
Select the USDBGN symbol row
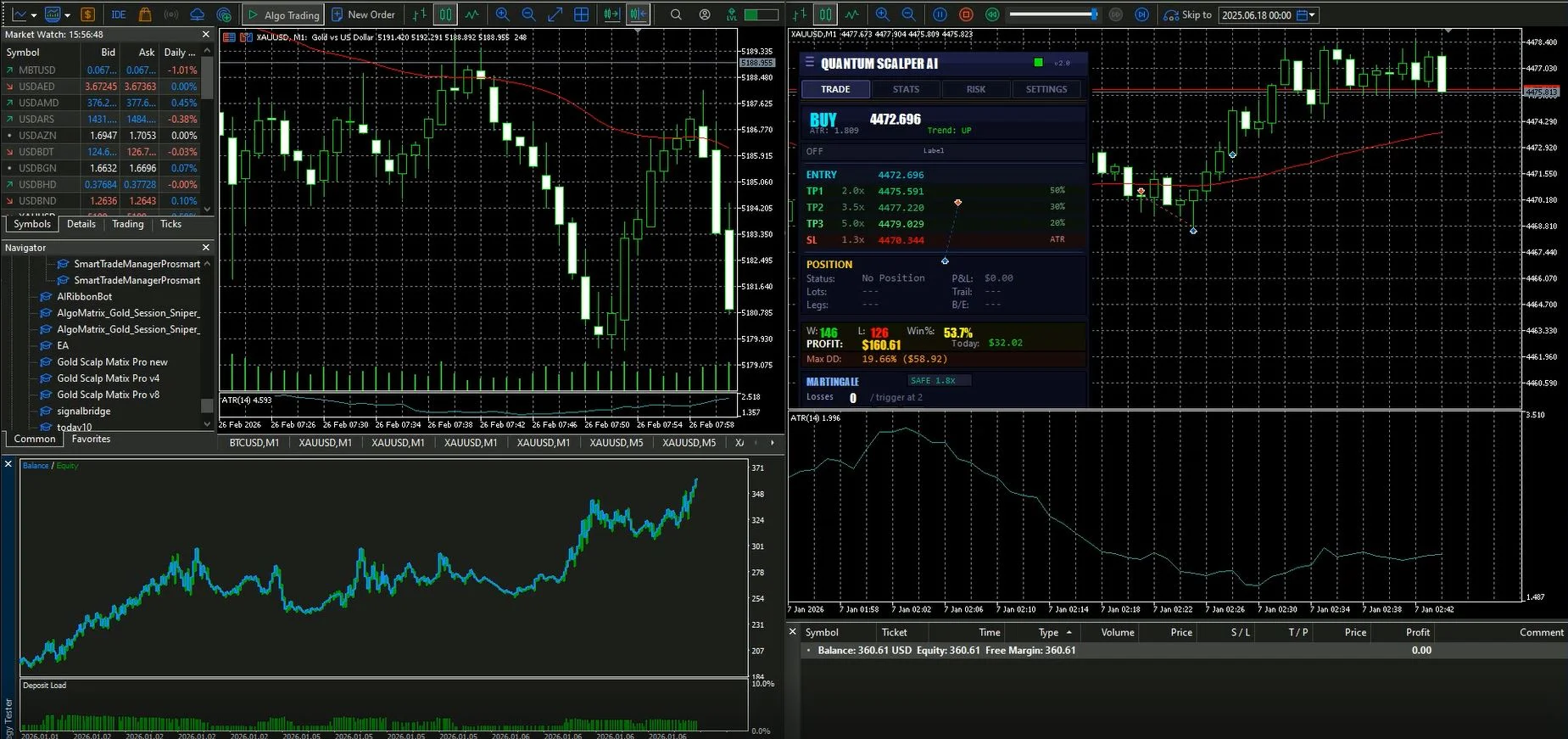(x=102, y=168)
